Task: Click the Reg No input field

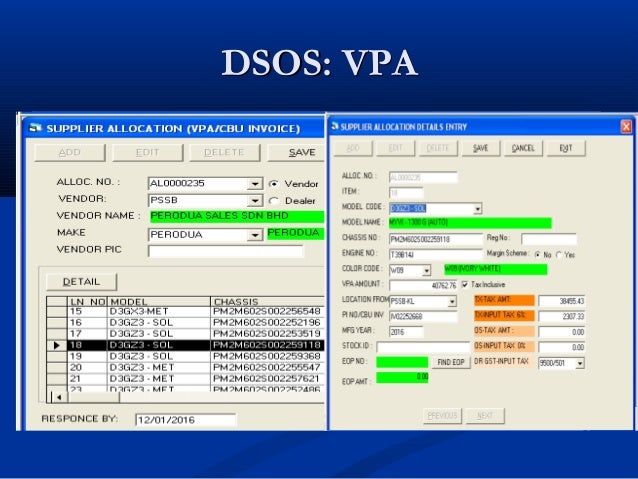Action: 549,239
